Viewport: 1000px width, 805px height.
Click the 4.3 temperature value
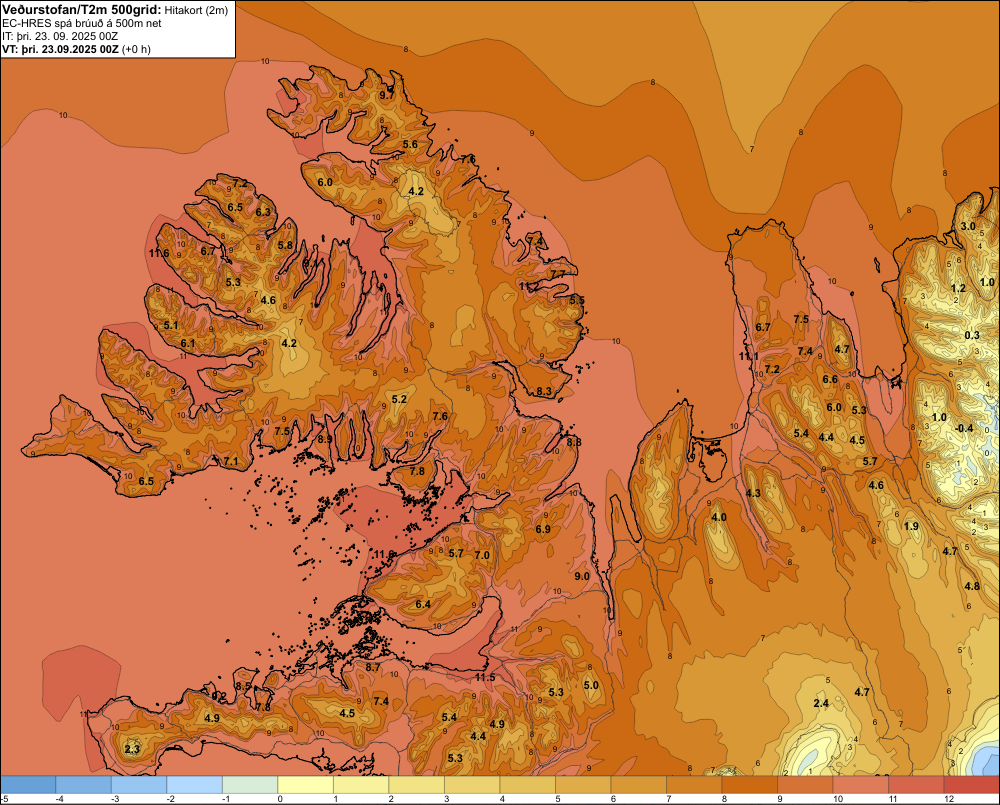coord(753,493)
